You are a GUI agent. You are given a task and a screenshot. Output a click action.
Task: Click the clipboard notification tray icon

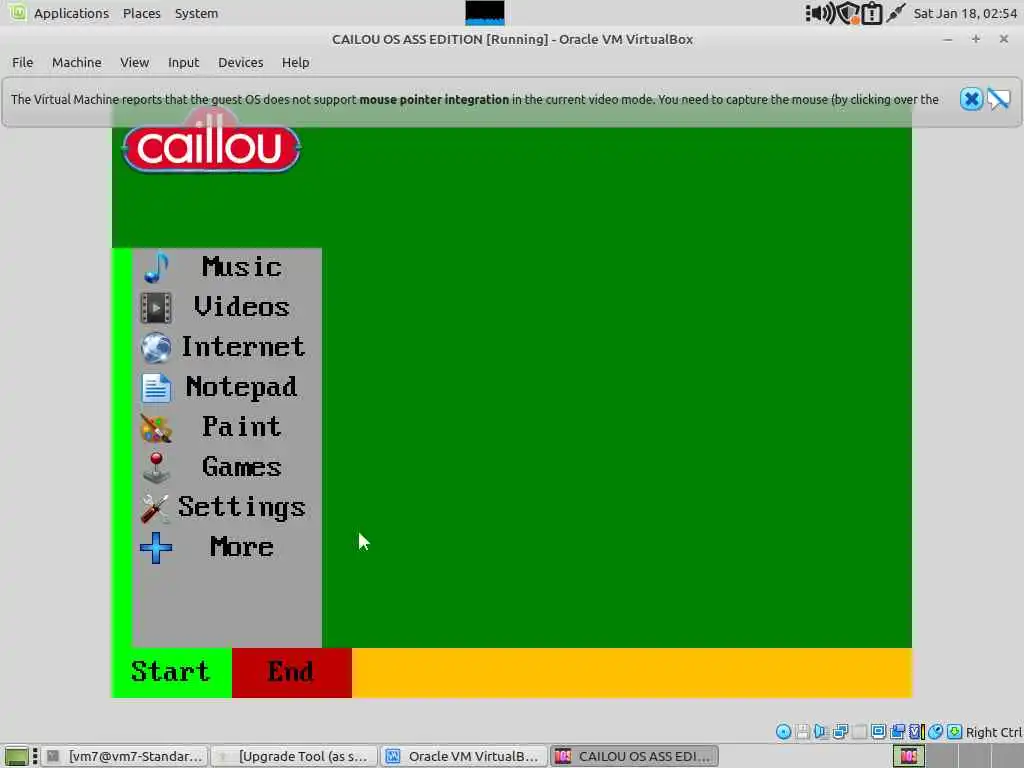tap(872, 13)
